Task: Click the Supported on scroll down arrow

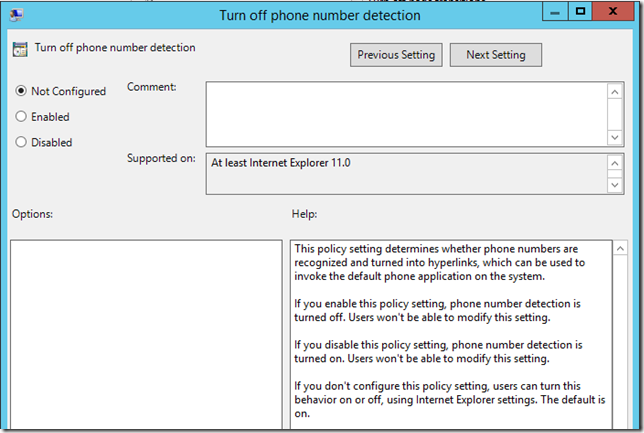Action: (615, 184)
